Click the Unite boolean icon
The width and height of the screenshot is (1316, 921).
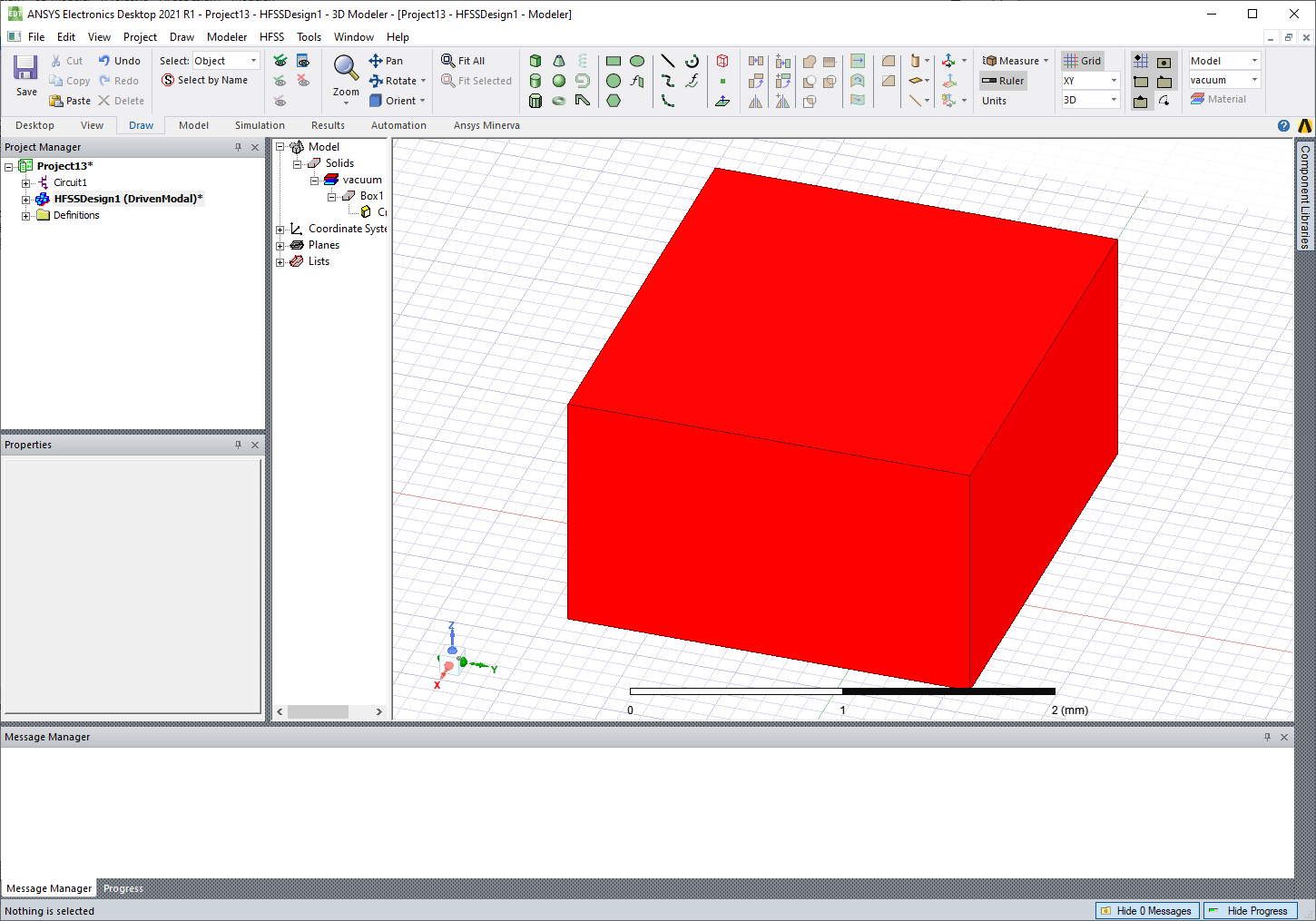tap(810, 61)
